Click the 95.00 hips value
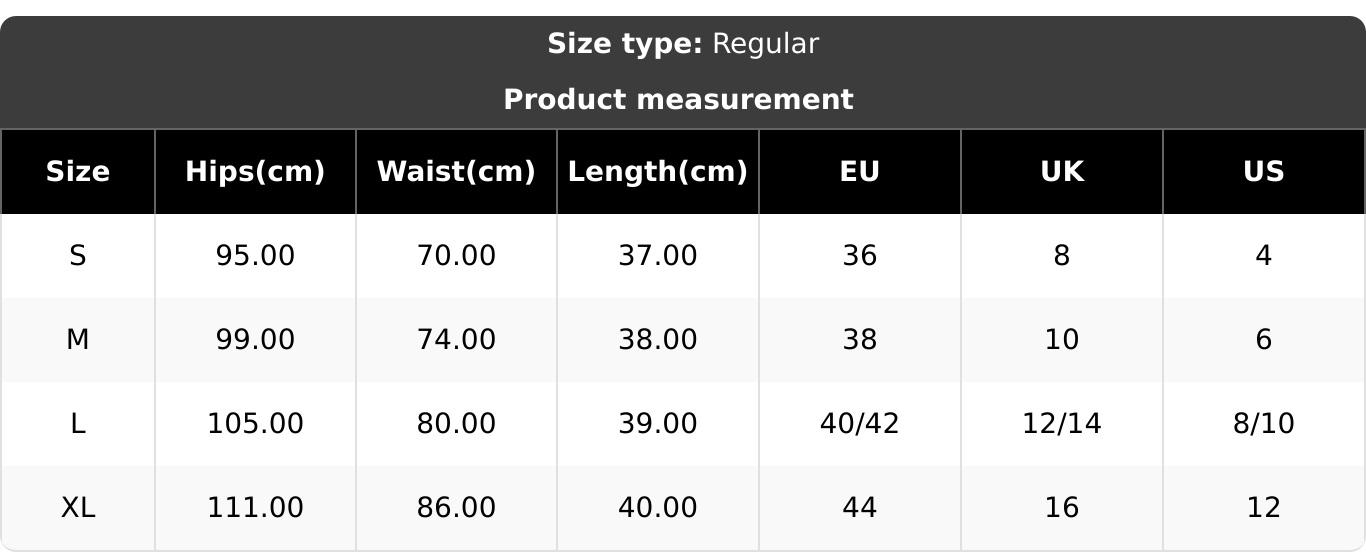Screen dimensions: 1366x552 click(255, 256)
